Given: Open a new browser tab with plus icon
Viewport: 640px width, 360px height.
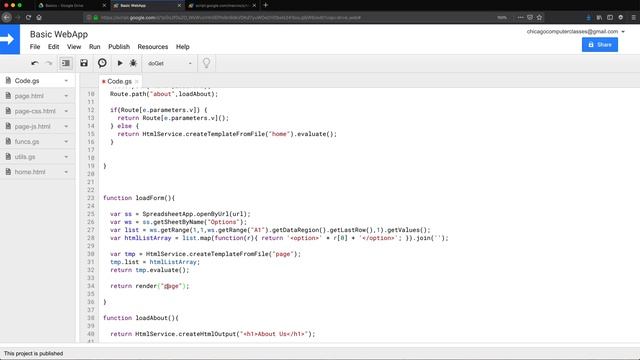Looking at the screenshot, I should [x=265, y=5].
